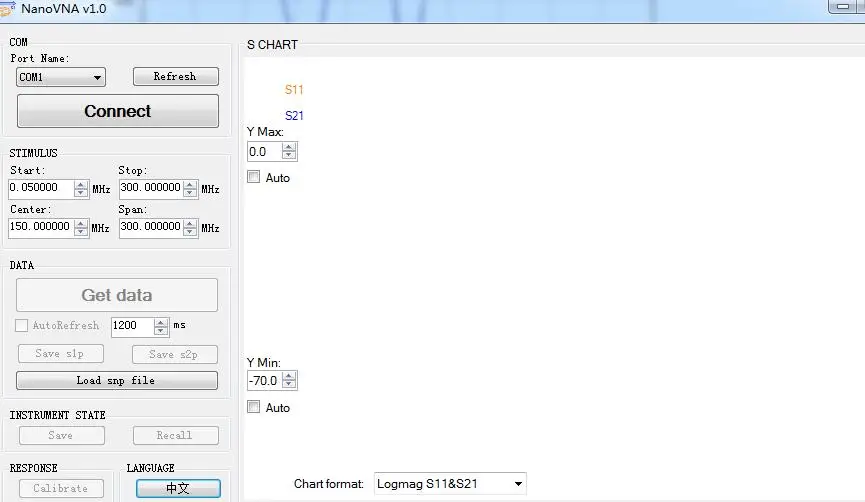Viewport: 865px width, 502px height.
Task: Click the S11 legend label
Action: [x=294, y=90]
